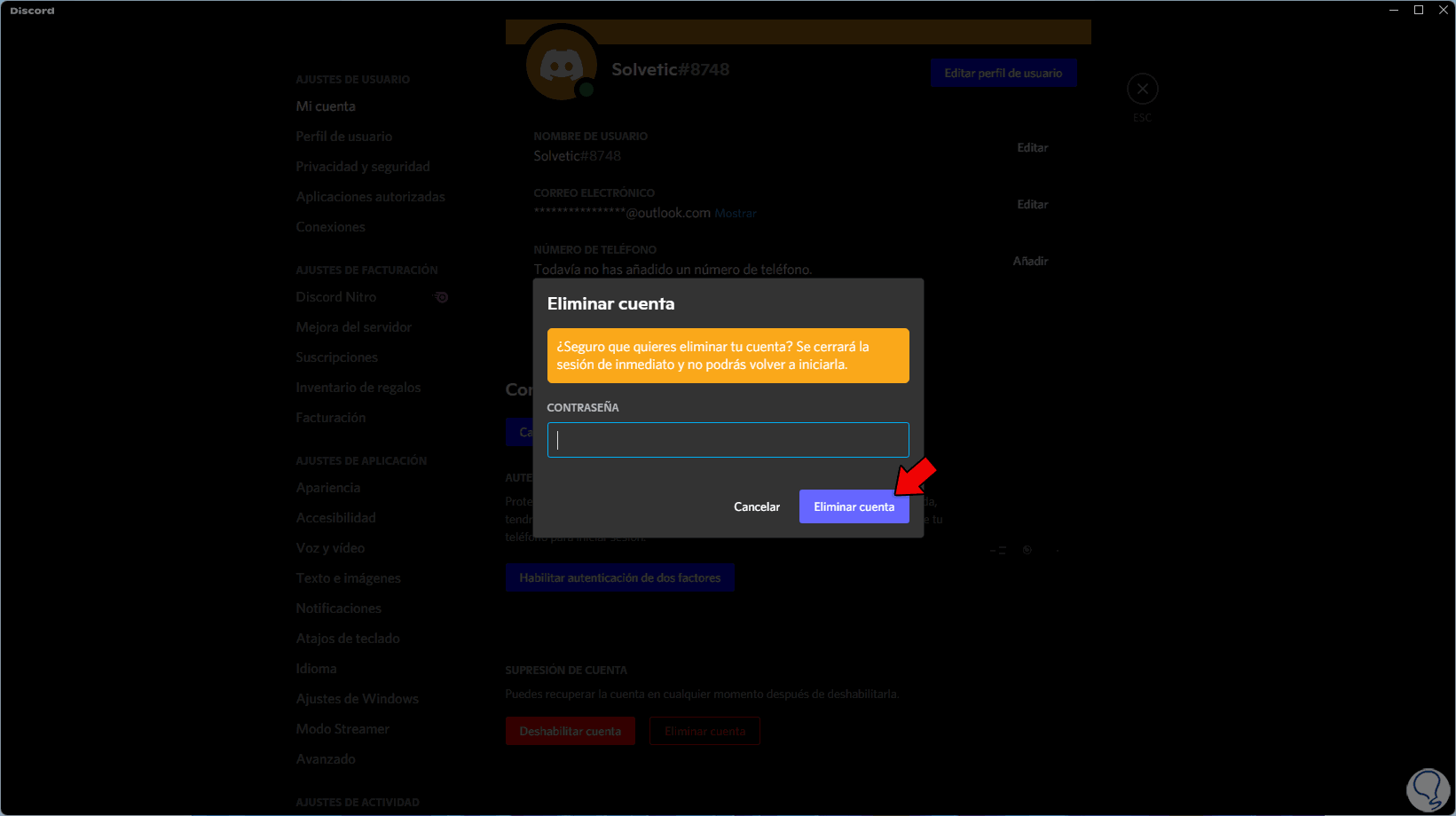This screenshot has height=816, width=1456.
Task: Click the Nitro icon beside Discord Nitro
Action: (x=441, y=297)
